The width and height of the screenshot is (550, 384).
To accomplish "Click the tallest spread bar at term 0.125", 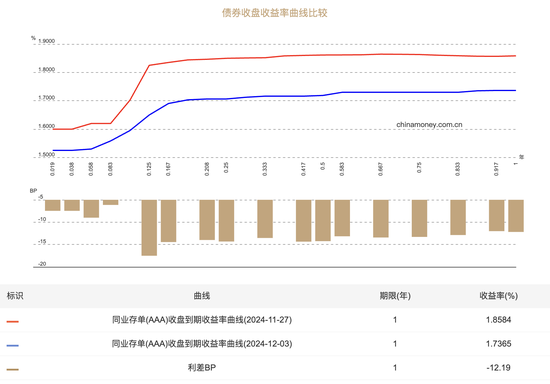I will pos(149,228).
